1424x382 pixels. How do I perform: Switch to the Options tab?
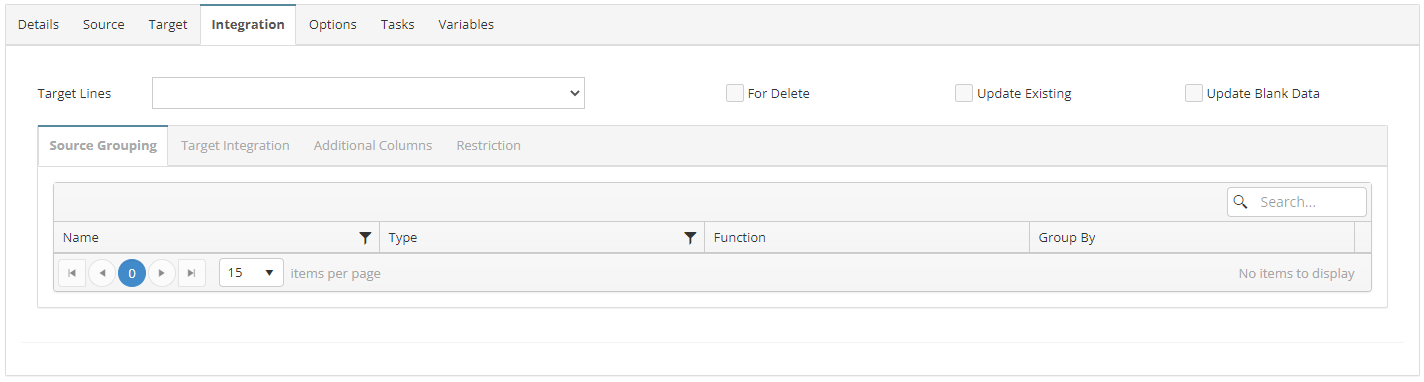tap(333, 24)
